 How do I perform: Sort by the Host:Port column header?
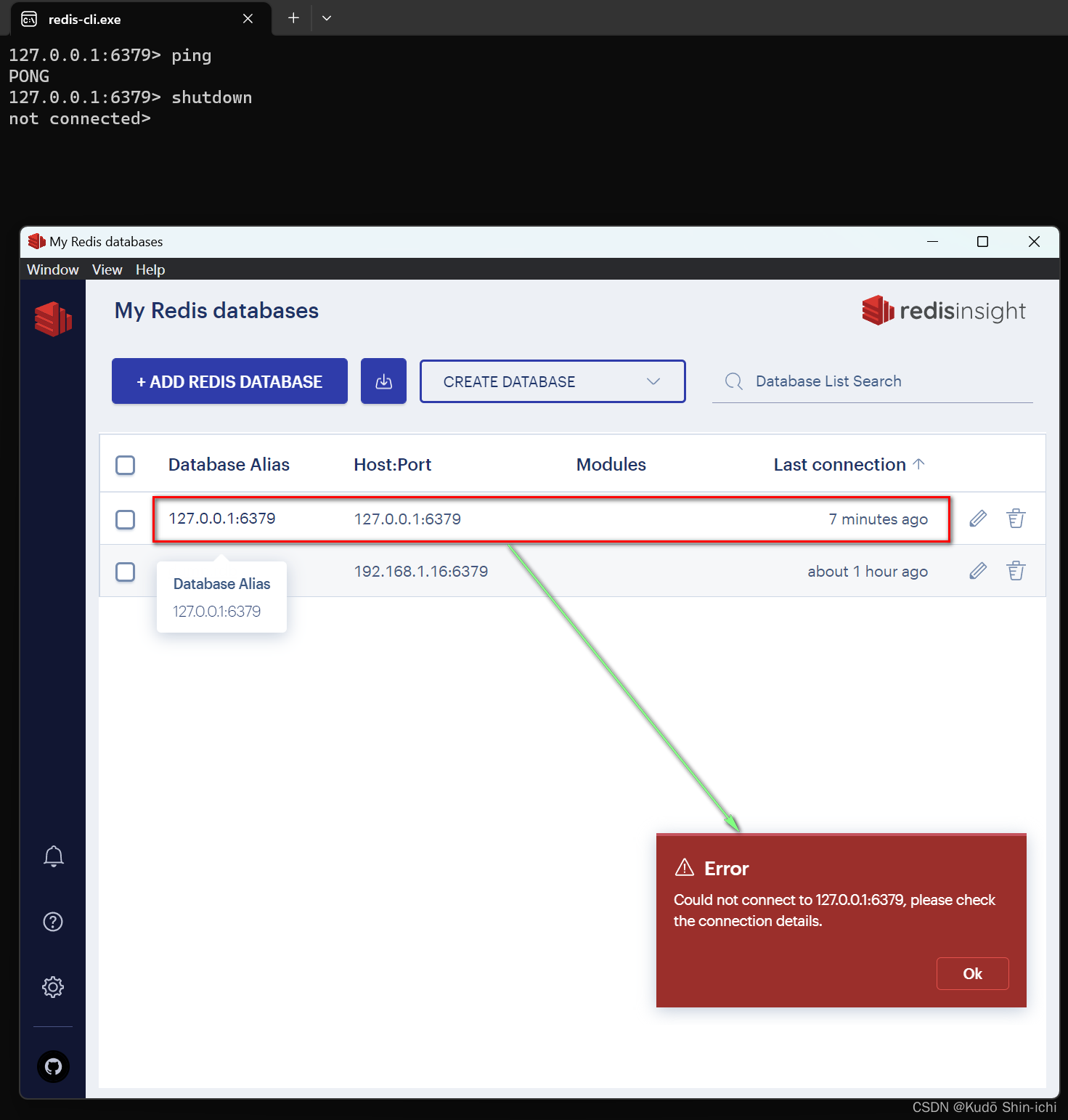393,465
